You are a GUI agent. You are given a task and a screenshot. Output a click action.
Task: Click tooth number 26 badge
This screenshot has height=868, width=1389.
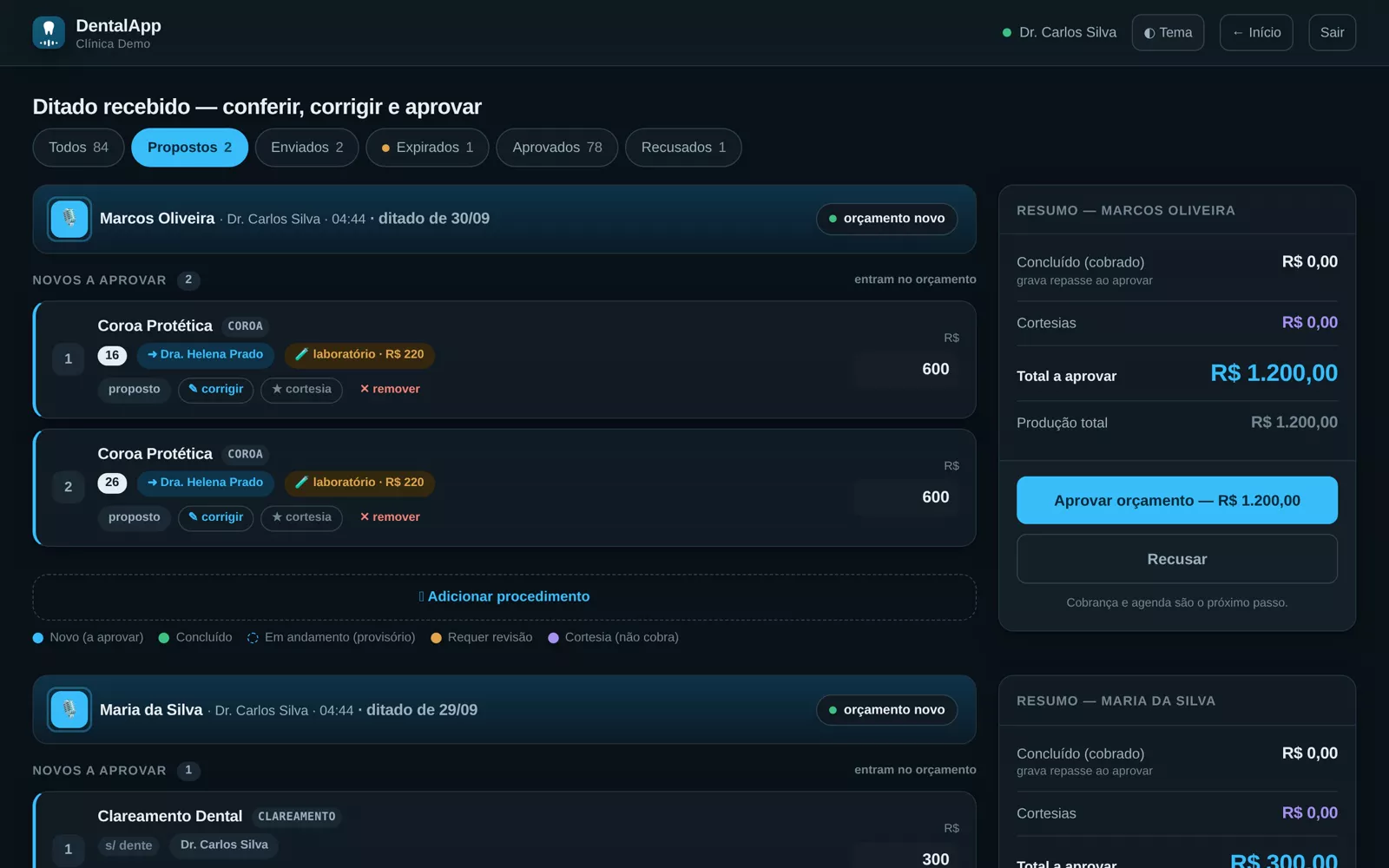112,483
